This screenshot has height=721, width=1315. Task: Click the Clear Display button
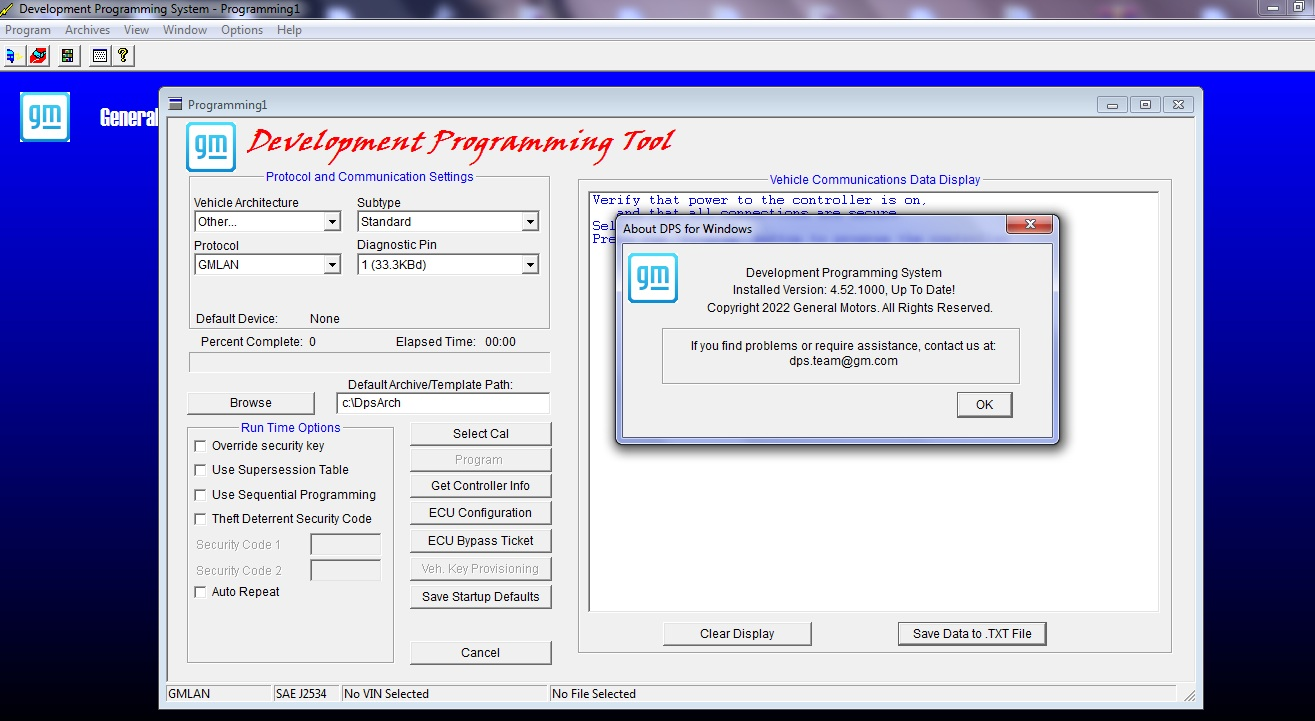pos(737,634)
